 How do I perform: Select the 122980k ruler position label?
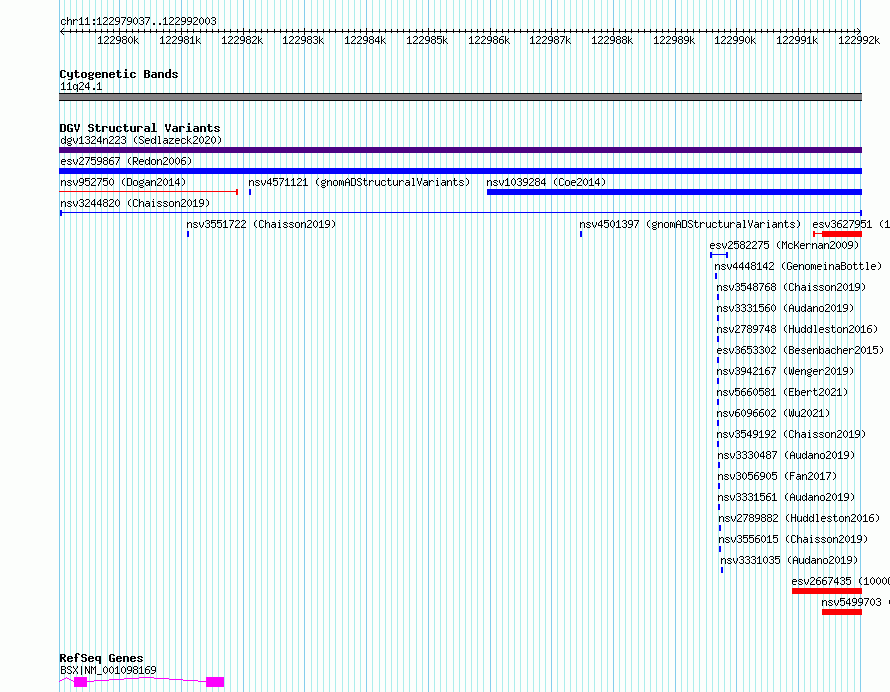118,40
